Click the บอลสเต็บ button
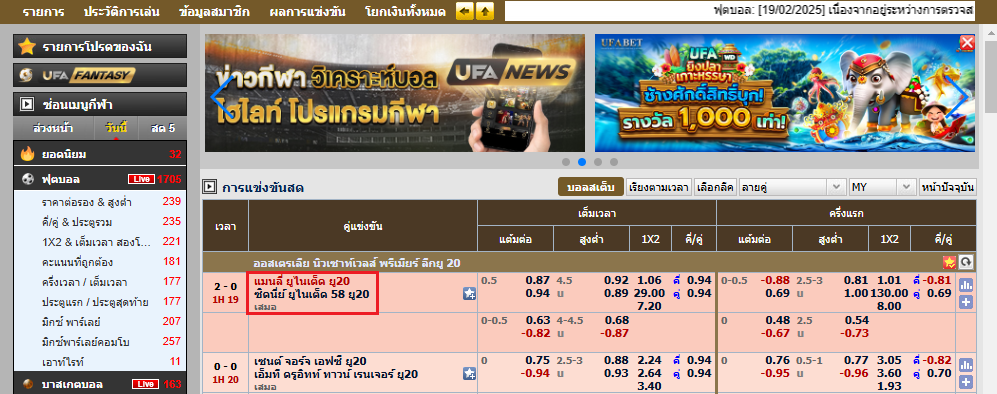997x394 pixels. (591, 187)
